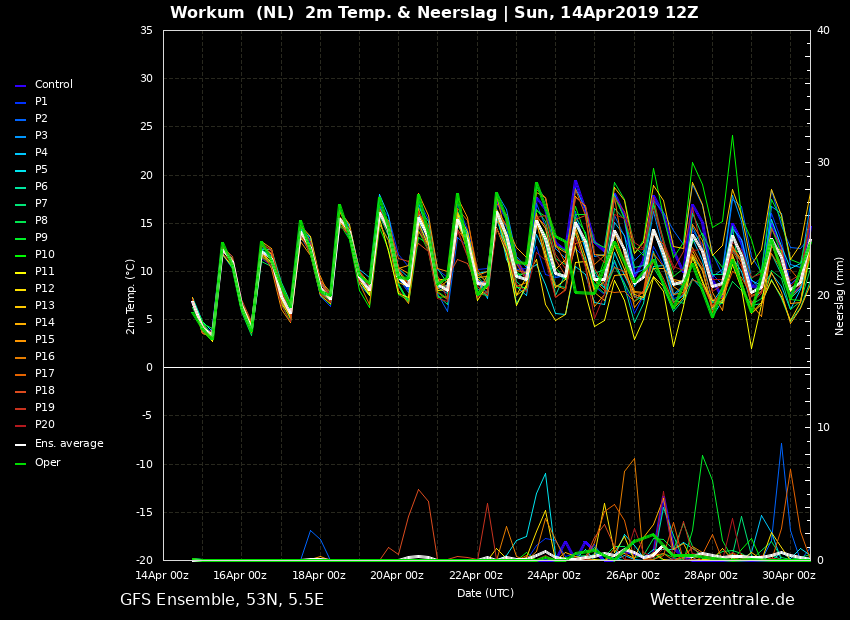850x620 pixels.
Task: Click the 18Apr 00z date tick
Action: tap(319, 575)
